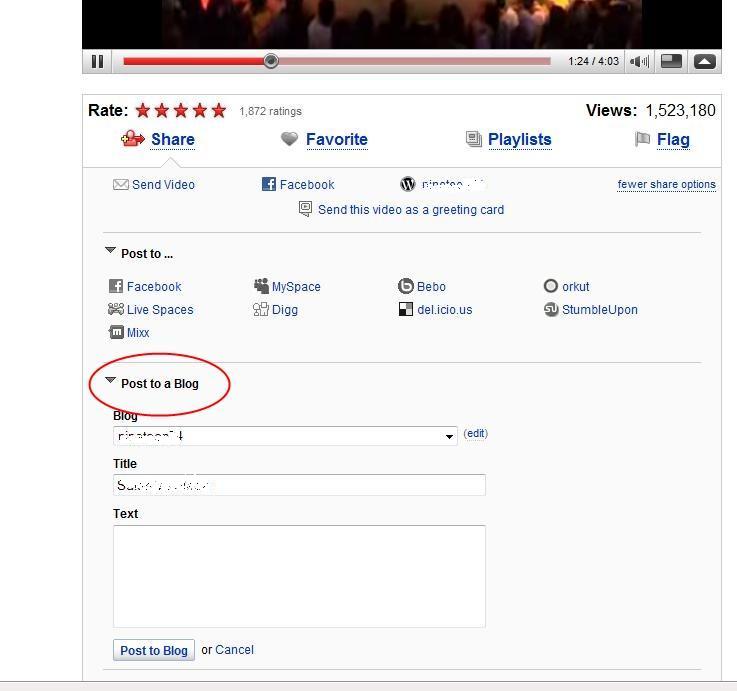This screenshot has height=691, width=737.
Task: Flag this video
Action: pos(672,140)
